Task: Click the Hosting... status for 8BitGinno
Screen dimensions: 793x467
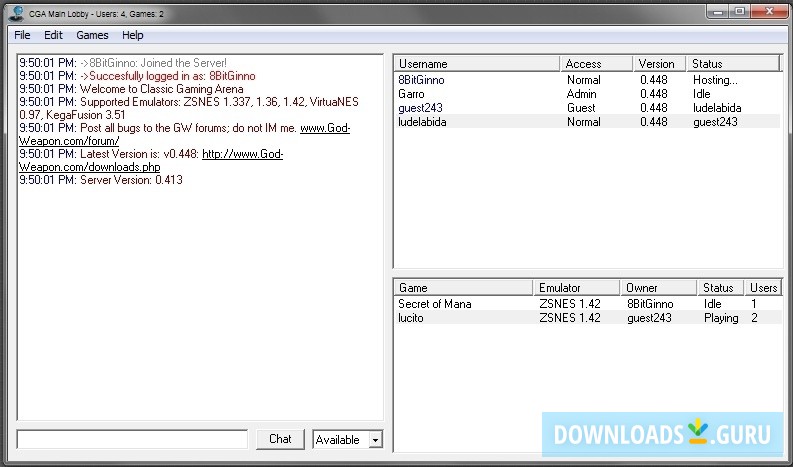Action: tap(715, 80)
